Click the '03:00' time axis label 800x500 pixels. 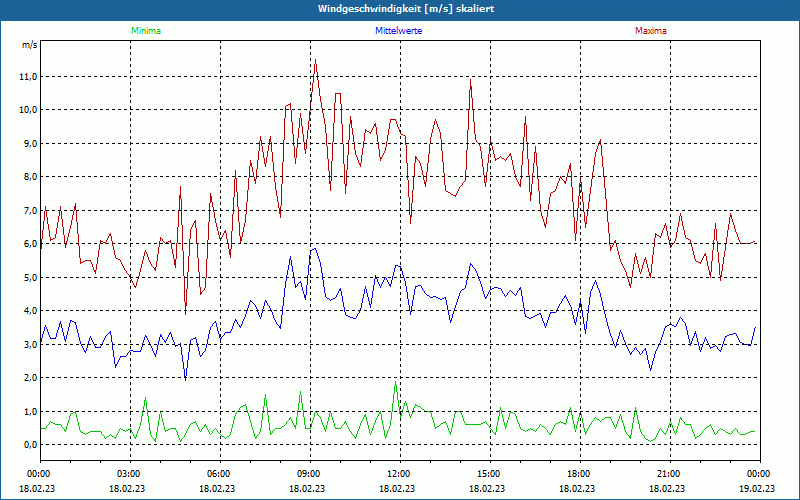tap(131, 474)
